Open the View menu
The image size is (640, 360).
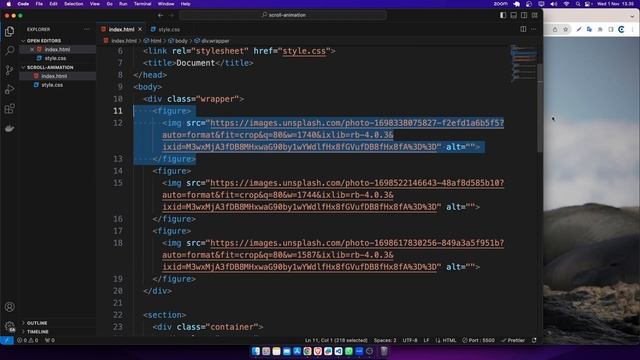(95, 4)
